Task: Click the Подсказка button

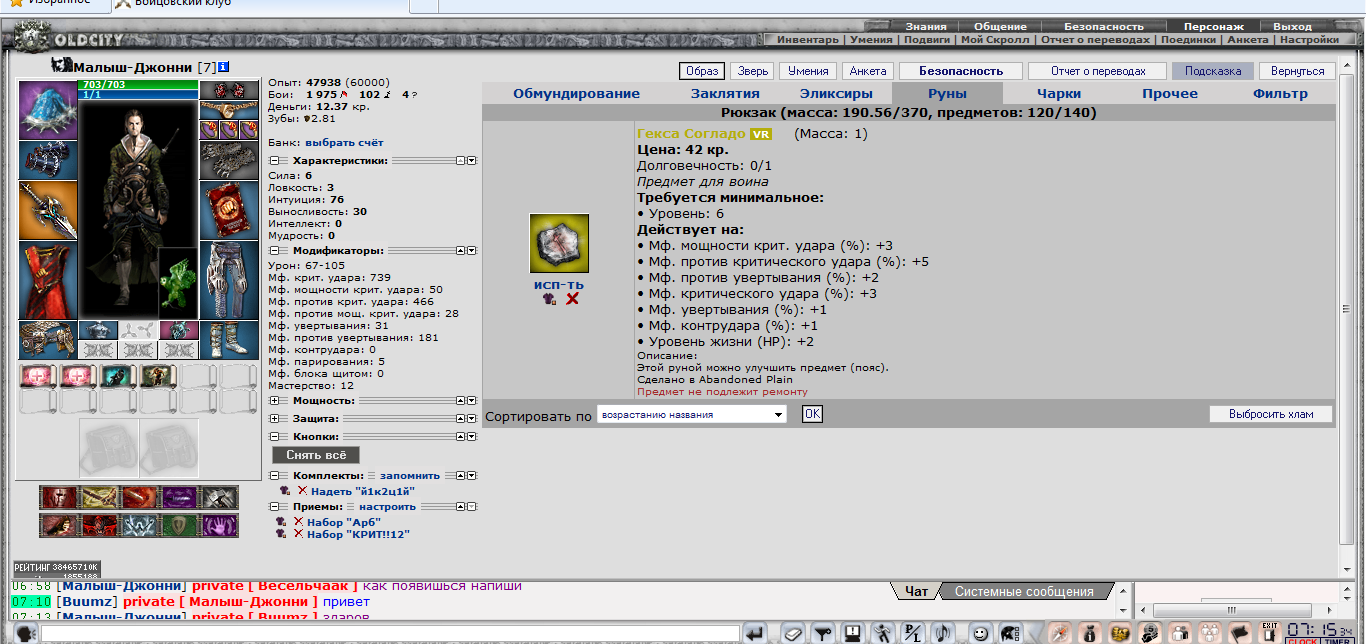Action: click(x=1212, y=71)
